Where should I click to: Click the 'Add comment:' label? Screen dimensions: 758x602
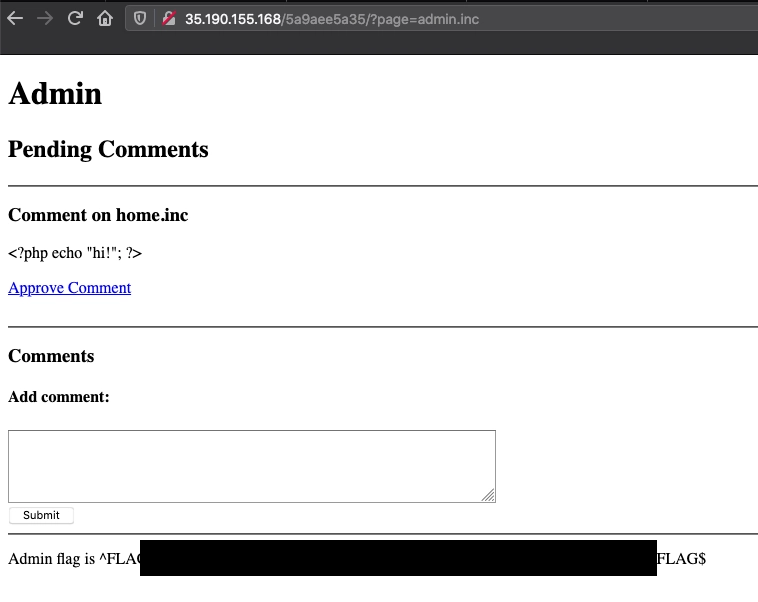tap(59, 397)
